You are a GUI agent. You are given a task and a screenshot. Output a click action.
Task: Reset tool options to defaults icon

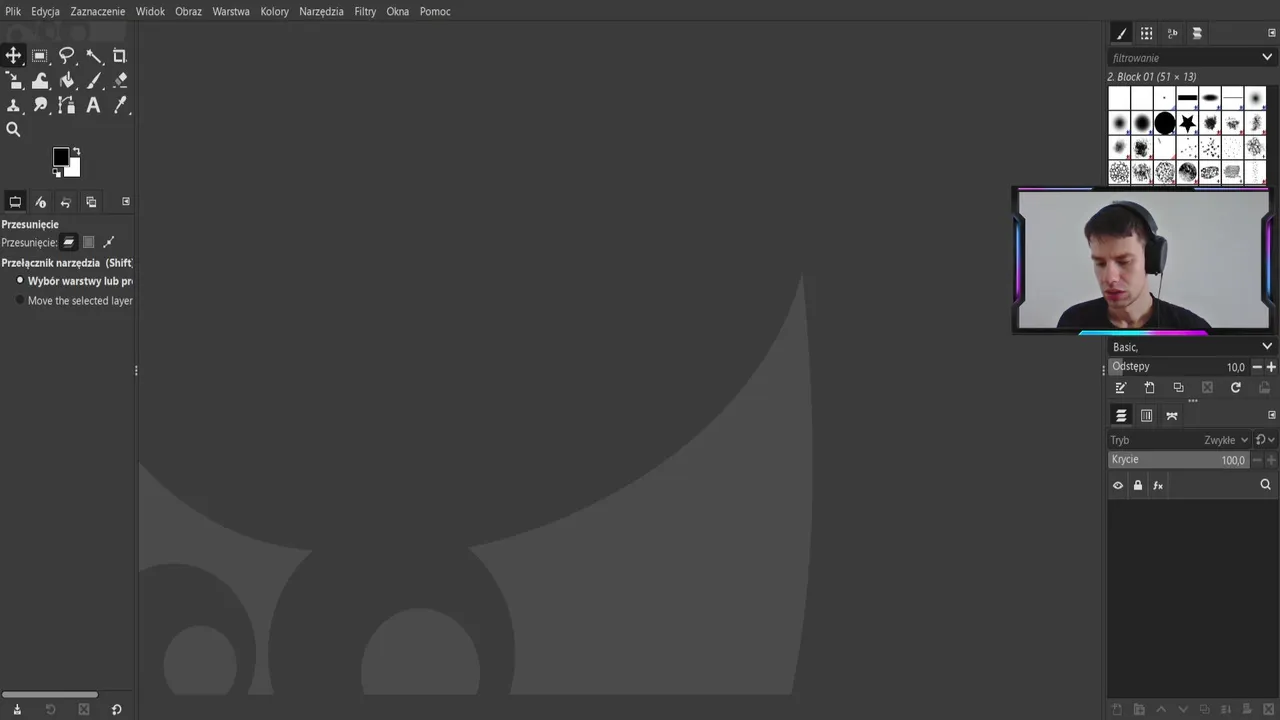(116, 709)
